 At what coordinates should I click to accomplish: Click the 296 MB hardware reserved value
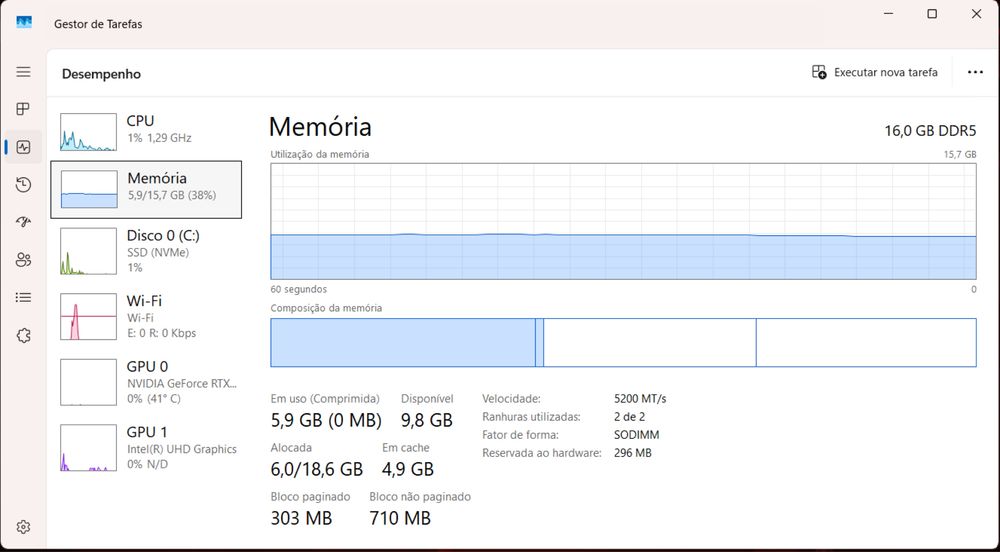pyautogui.click(x=633, y=453)
